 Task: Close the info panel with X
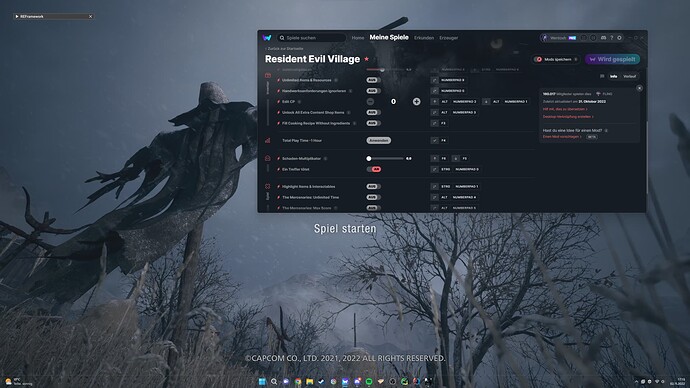639,88
